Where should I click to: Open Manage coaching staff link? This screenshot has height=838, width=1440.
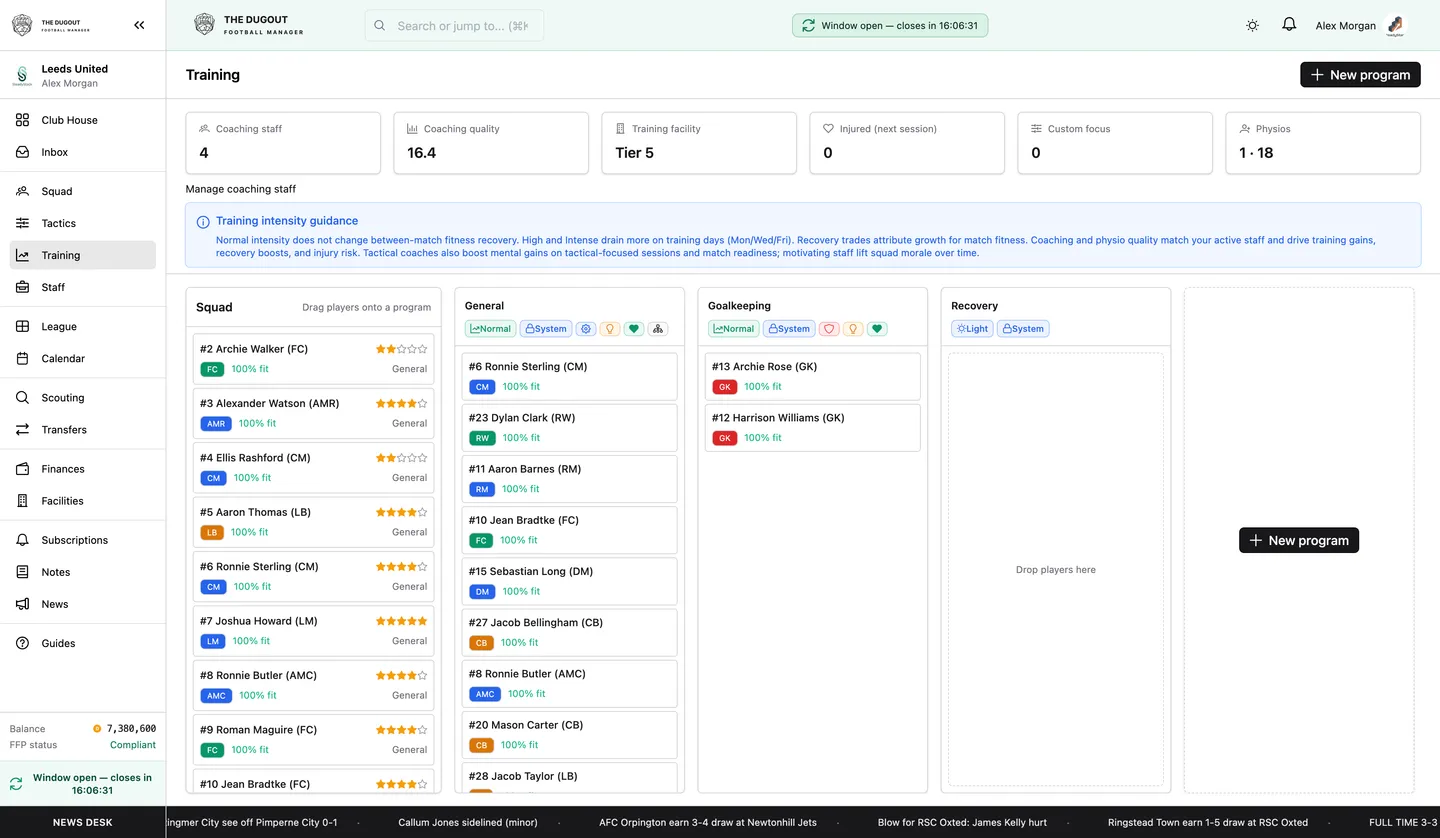pos(241,189)
